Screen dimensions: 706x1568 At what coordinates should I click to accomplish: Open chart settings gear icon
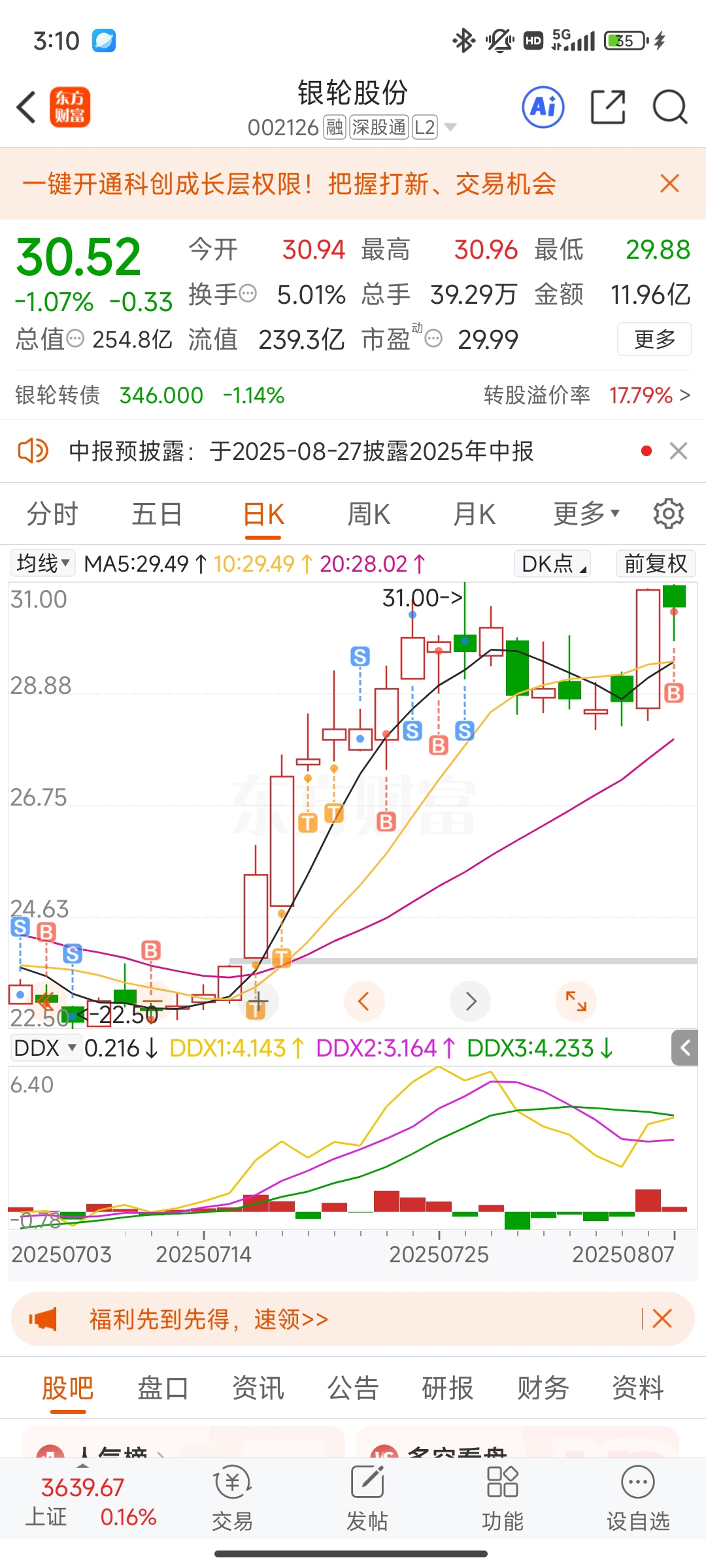pyautogui.click(x=669, y=514)
